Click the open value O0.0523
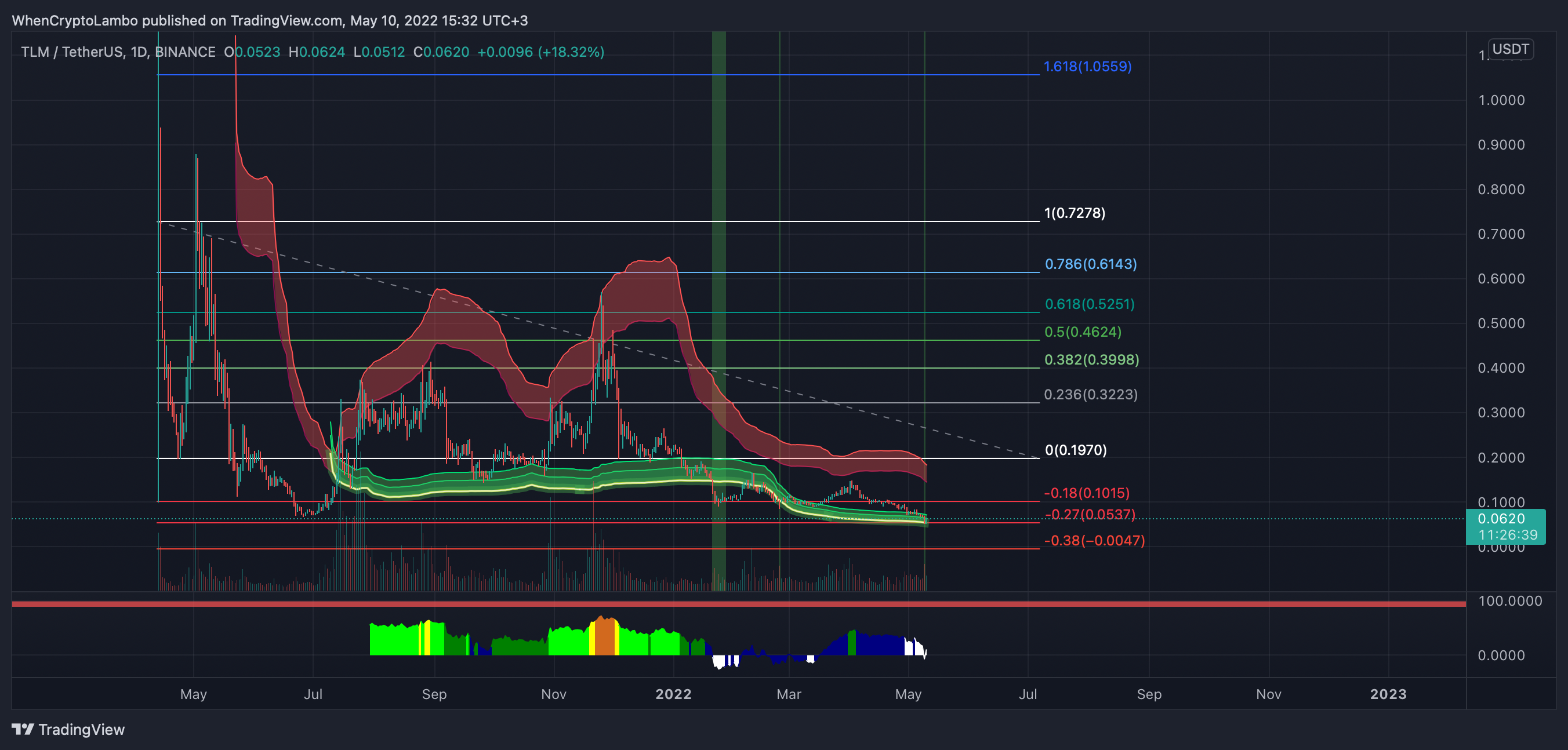 (252, 52)
